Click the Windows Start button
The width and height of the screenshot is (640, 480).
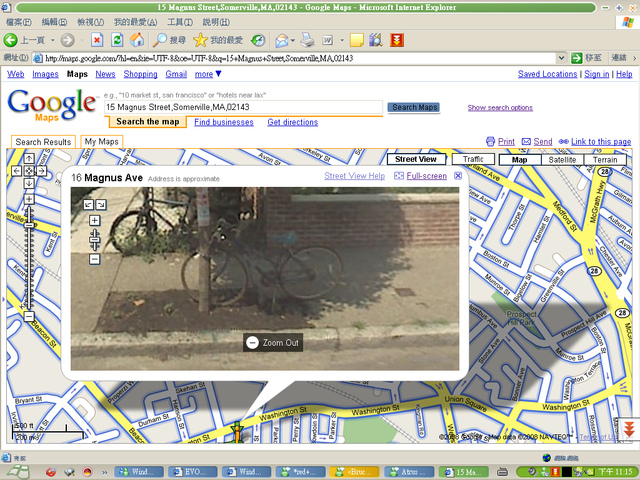click(x=18, y=472)
